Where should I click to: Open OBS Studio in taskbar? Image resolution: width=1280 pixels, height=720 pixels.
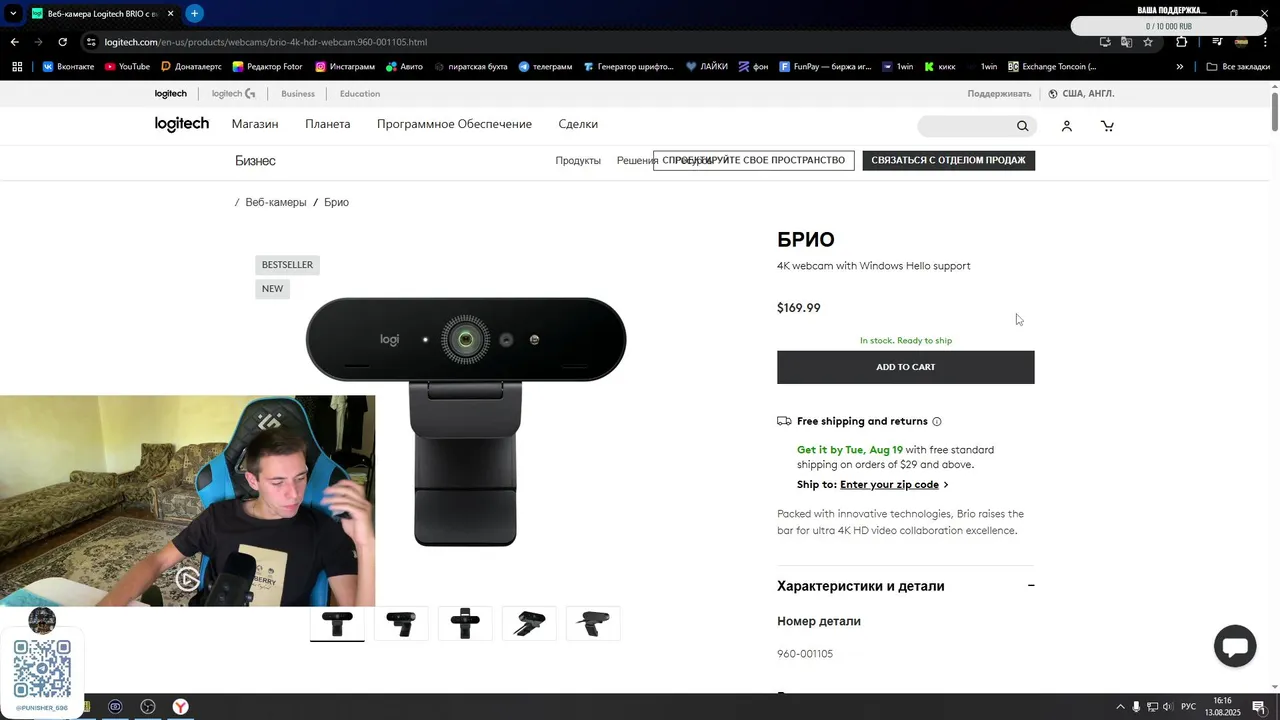click(148, 707)
